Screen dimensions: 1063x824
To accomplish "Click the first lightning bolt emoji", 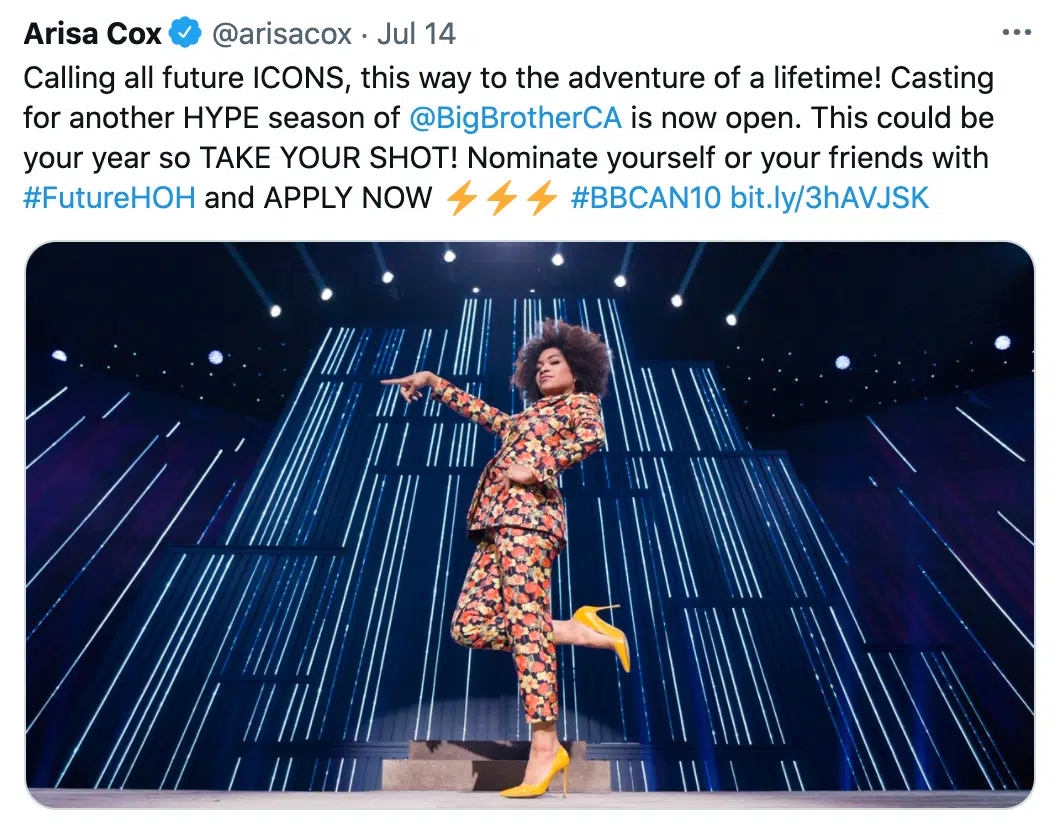I will coord(462,199).
